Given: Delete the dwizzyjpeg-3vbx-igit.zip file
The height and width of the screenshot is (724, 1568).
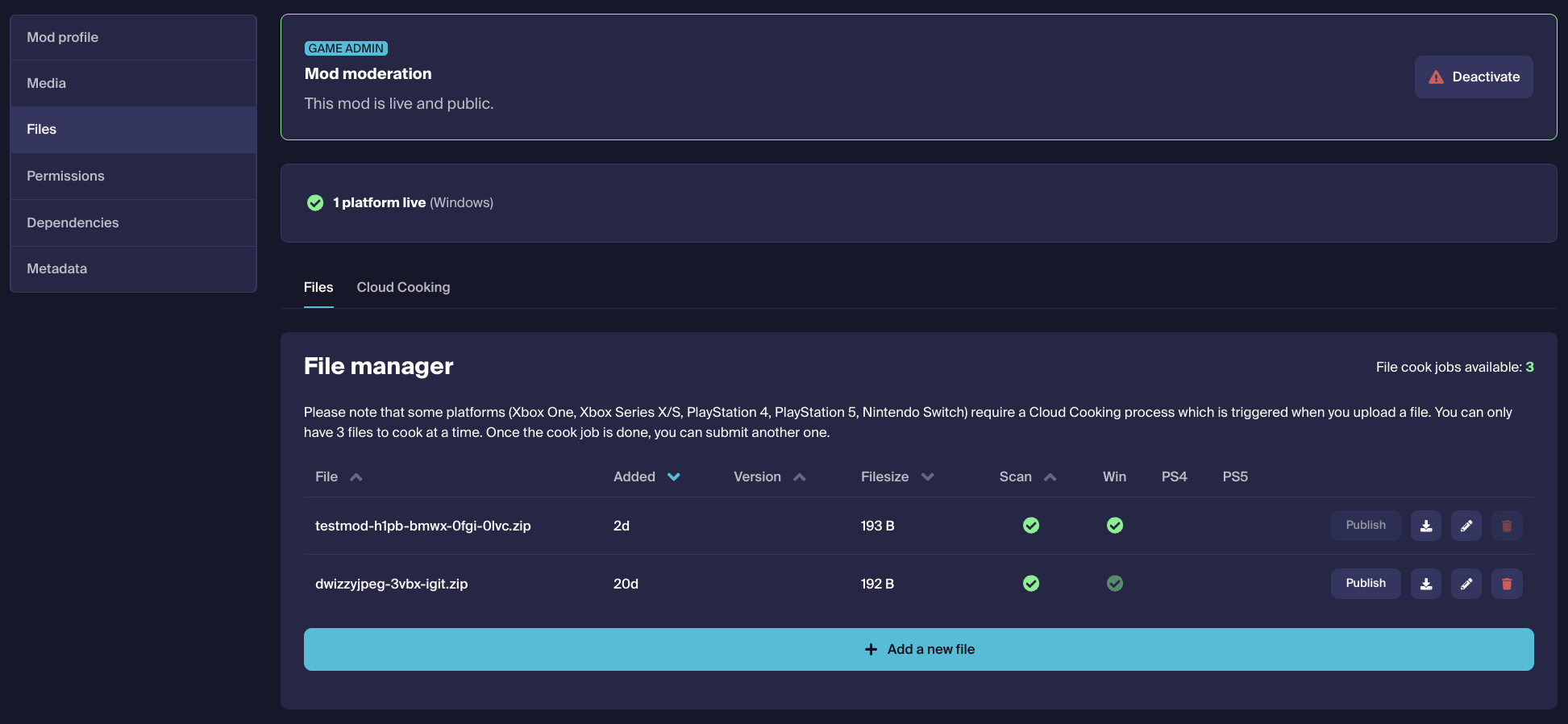Looking at the screenshot, I should 1507,584.
